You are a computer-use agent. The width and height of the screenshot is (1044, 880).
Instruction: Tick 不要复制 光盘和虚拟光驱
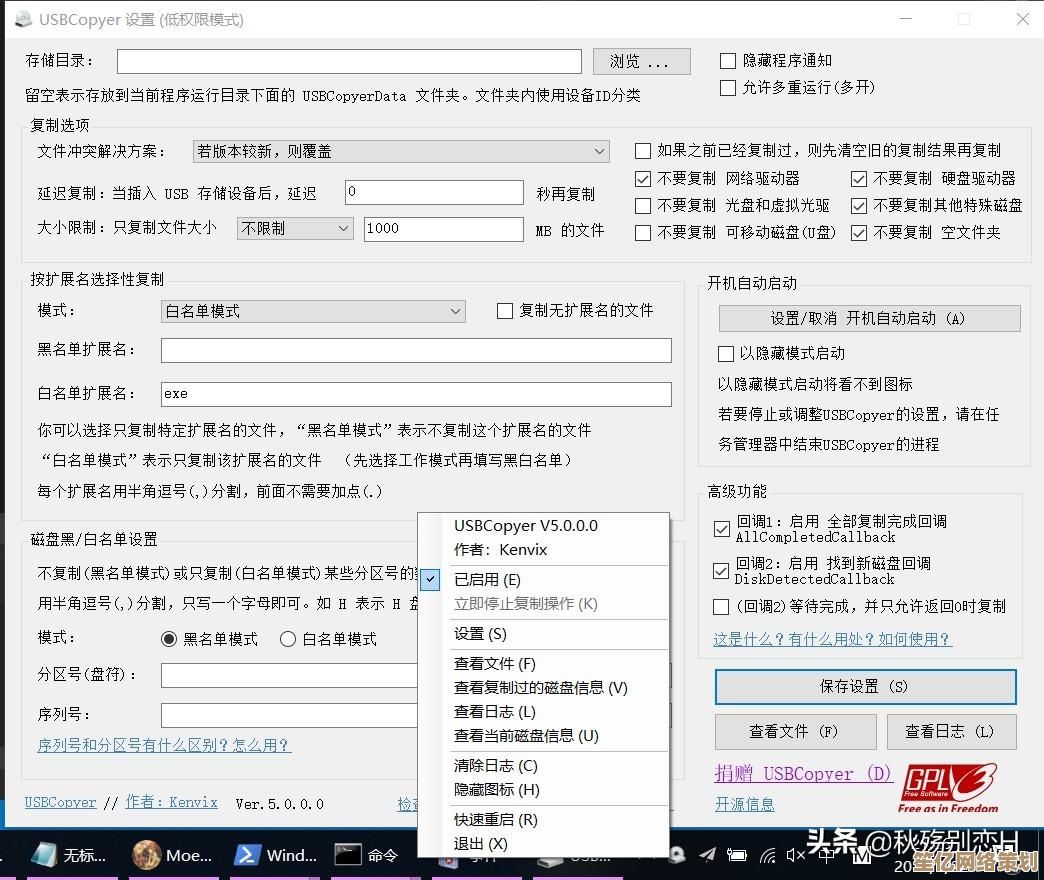tap(643, 206)
